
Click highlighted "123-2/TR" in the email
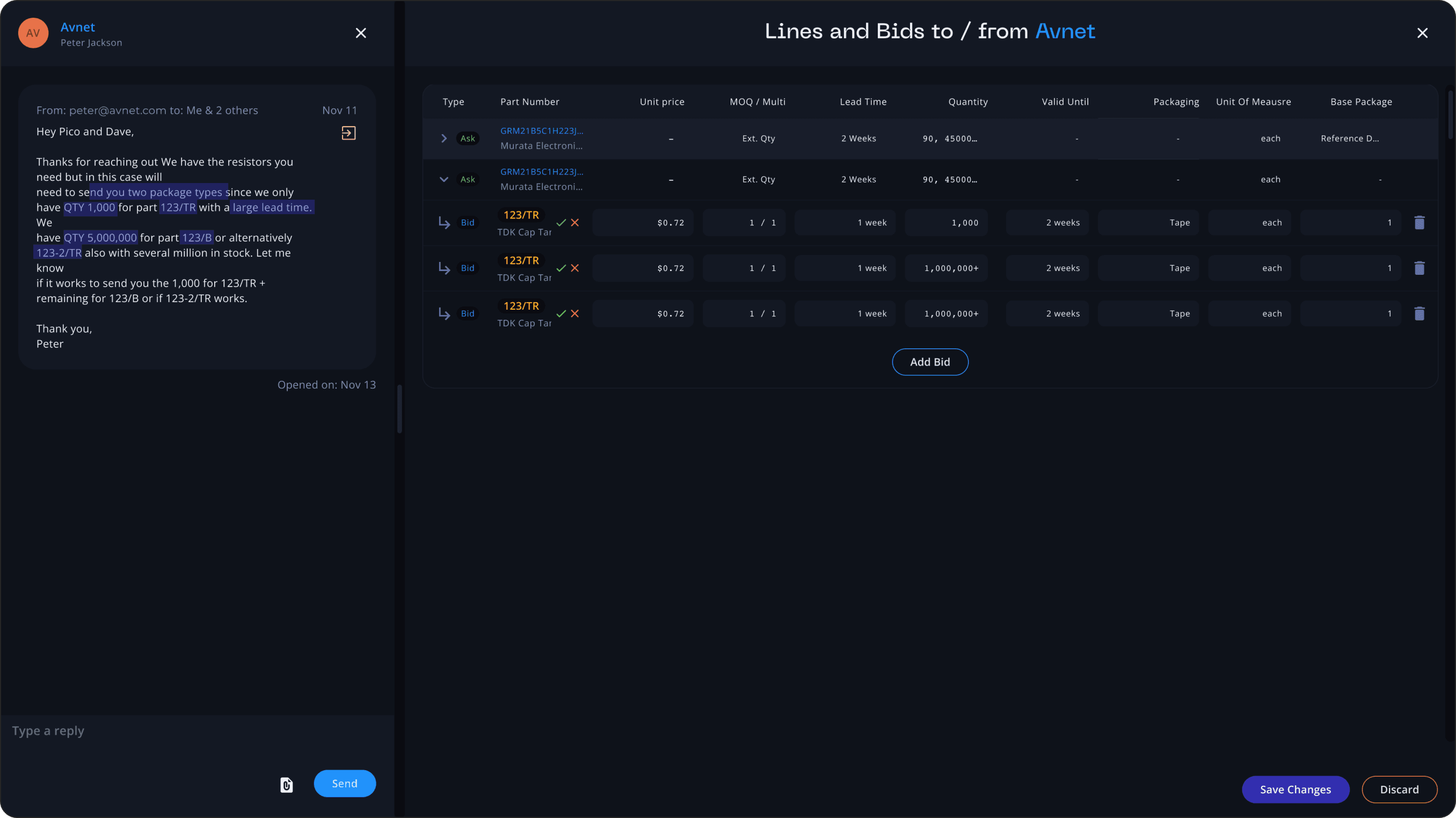point(59,253)
